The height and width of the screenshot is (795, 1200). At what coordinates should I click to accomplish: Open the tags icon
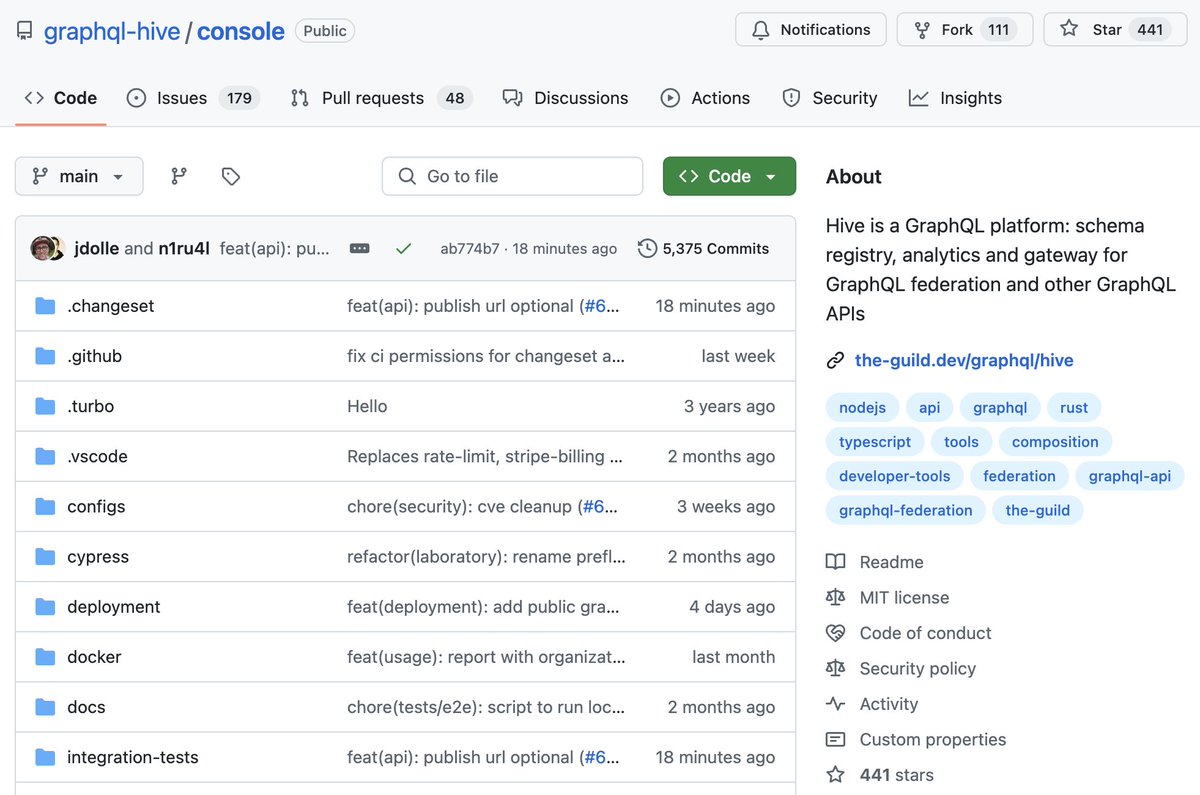[x=231, y=176]
